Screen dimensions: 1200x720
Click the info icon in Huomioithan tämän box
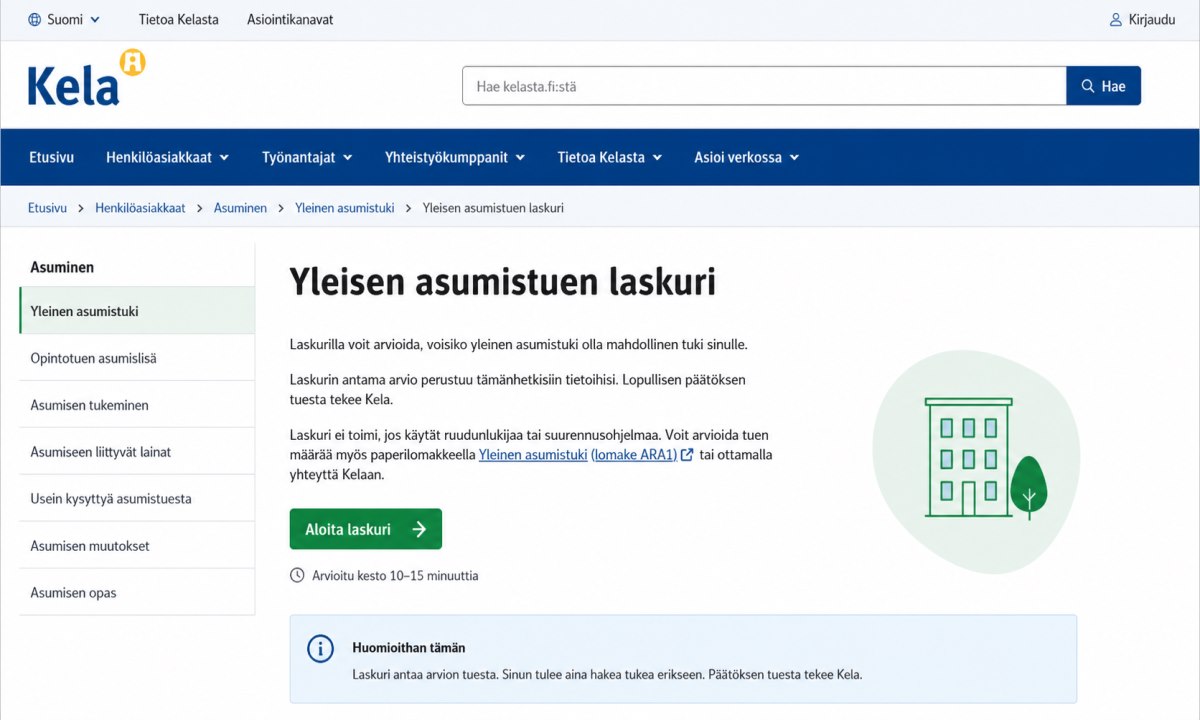(320, 648)
